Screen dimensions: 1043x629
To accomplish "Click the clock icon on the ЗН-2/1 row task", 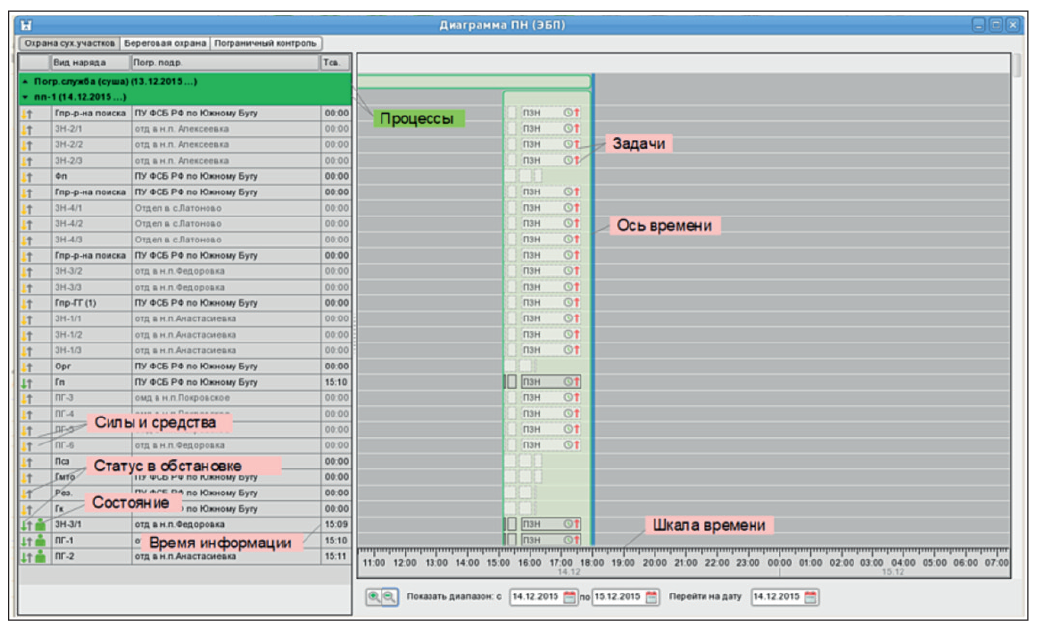I will click(568, 128).
